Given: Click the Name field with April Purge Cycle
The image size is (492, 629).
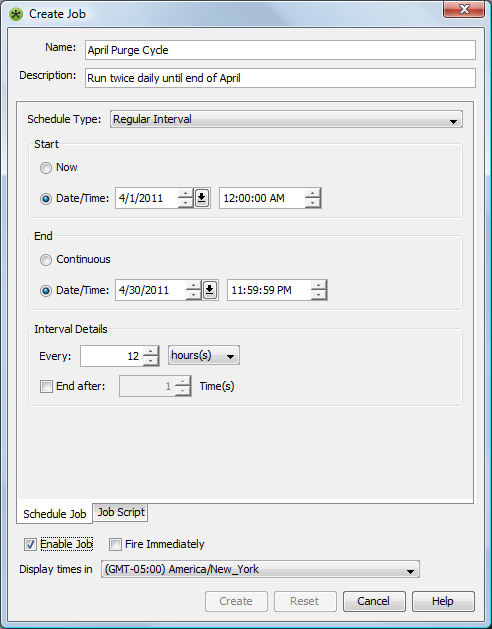Looking at the screenshot, I should (280, 50).
